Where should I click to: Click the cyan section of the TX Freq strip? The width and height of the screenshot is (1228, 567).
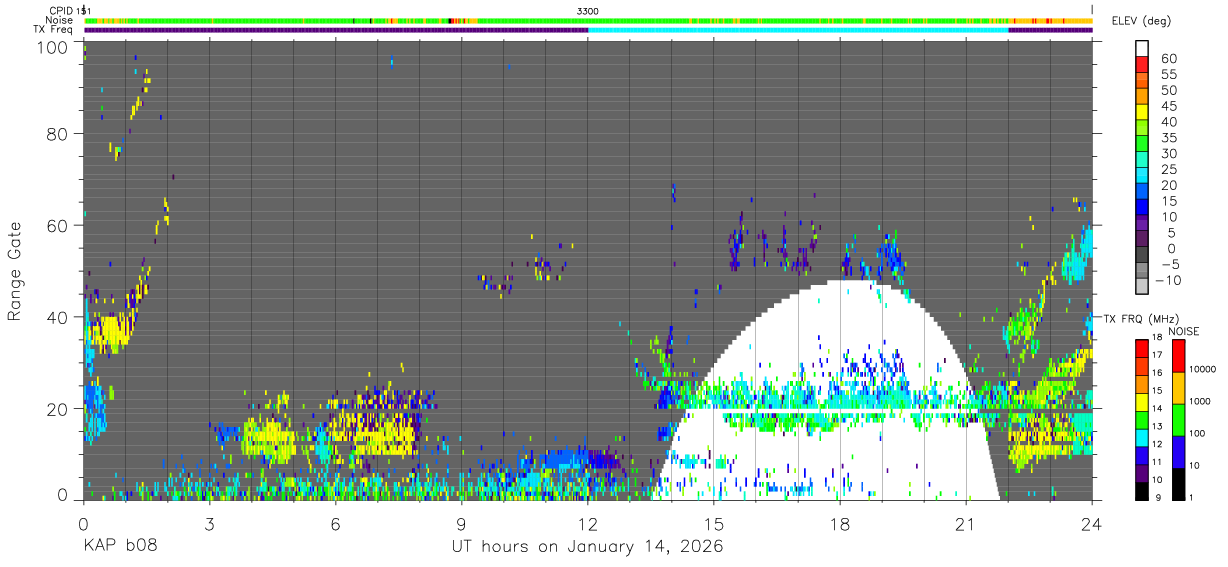click(798, 30)
